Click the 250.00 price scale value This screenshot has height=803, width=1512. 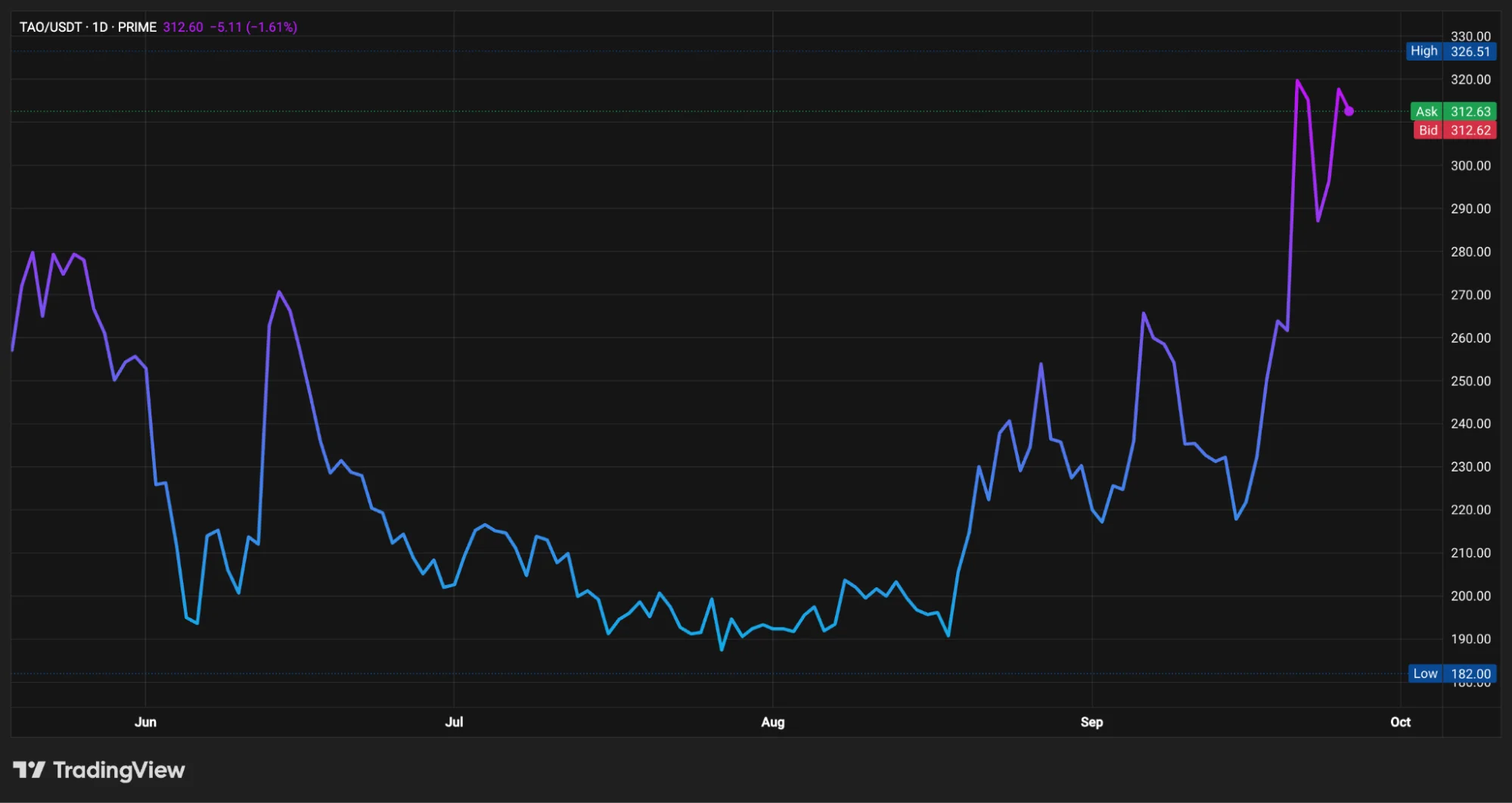tap(1470, 381)
